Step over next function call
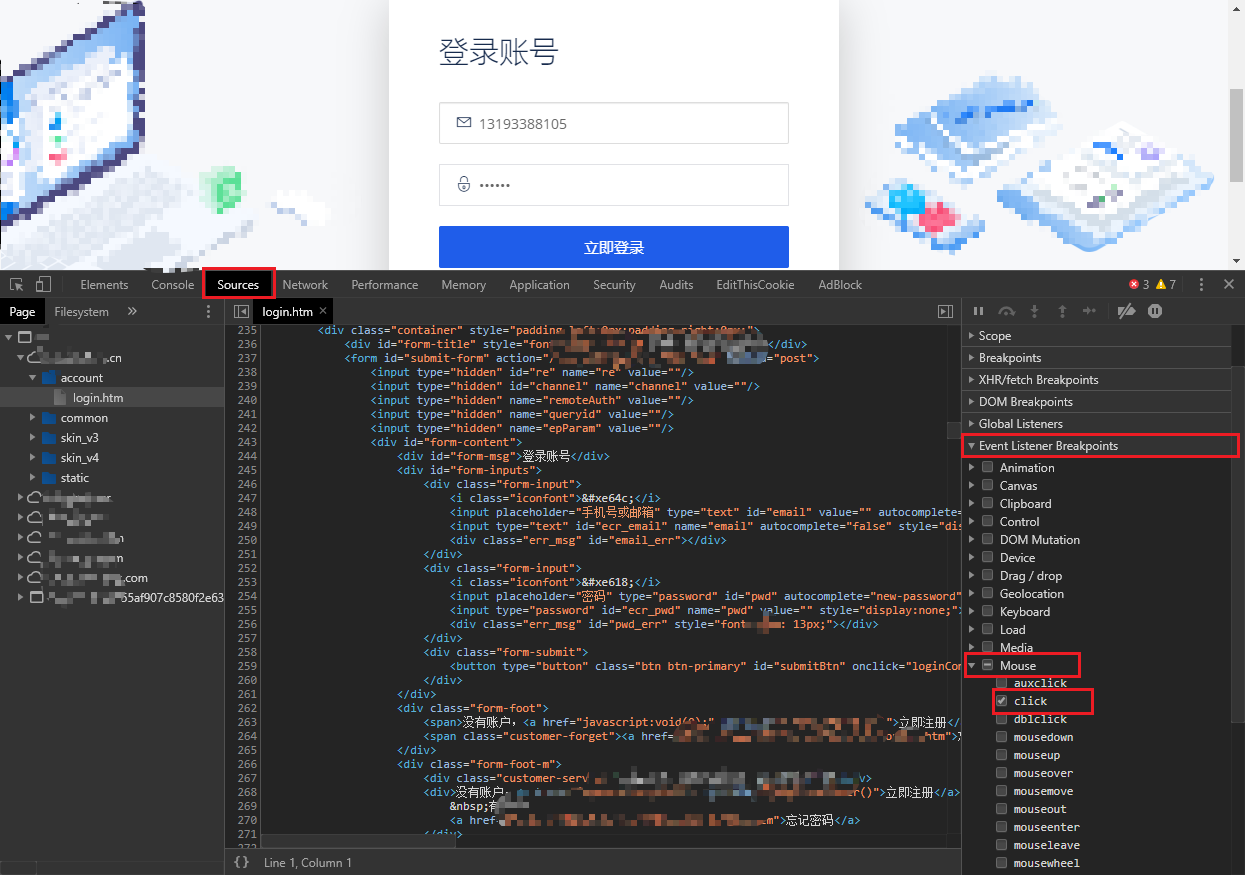Viewport: 1245px width, 875px height. click(1007, 312)
